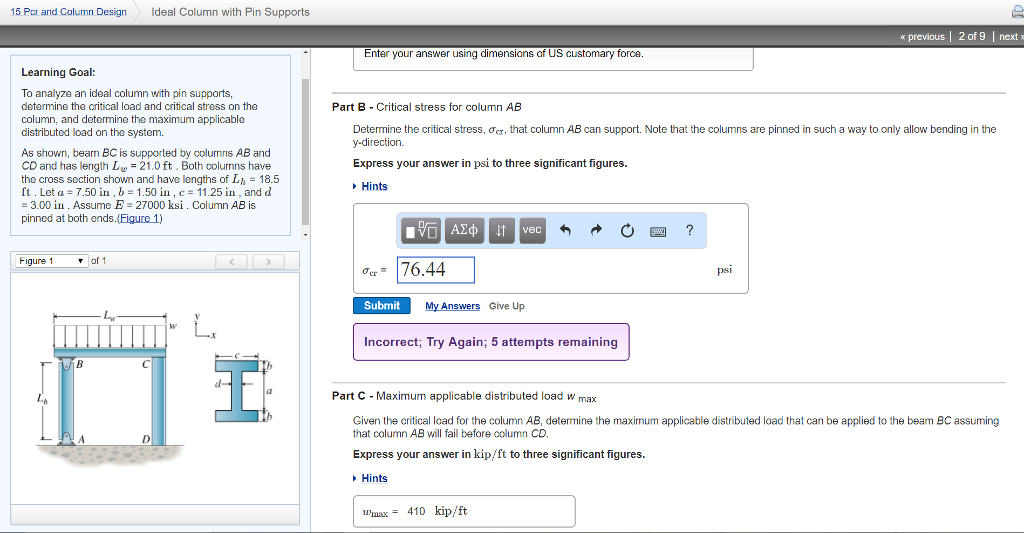The height and width of the screenshot is (533, 1024).
Task: Reset the answer box with the refresh icon
Action: pos(627,231)
